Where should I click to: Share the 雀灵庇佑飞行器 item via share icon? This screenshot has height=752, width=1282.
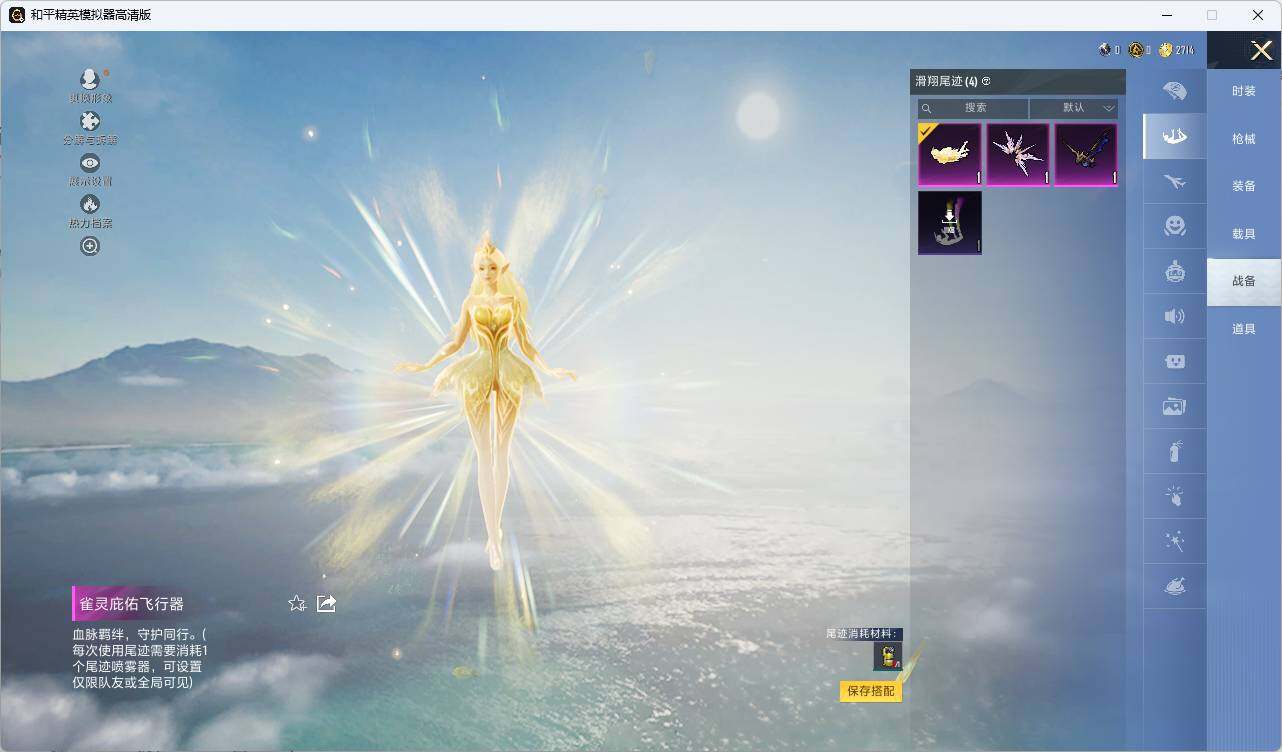coord(326,603)
